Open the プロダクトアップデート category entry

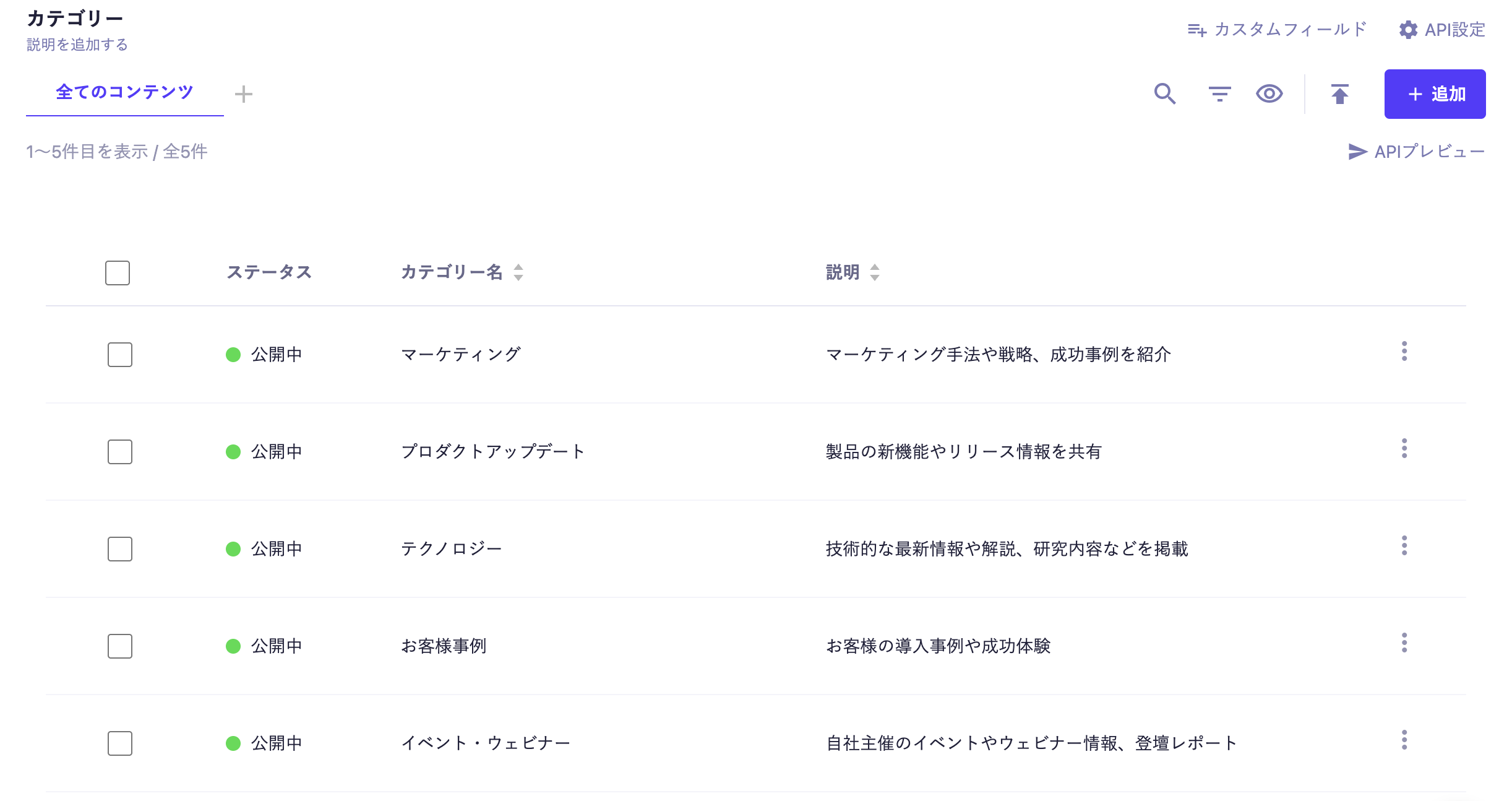[492, 452]
